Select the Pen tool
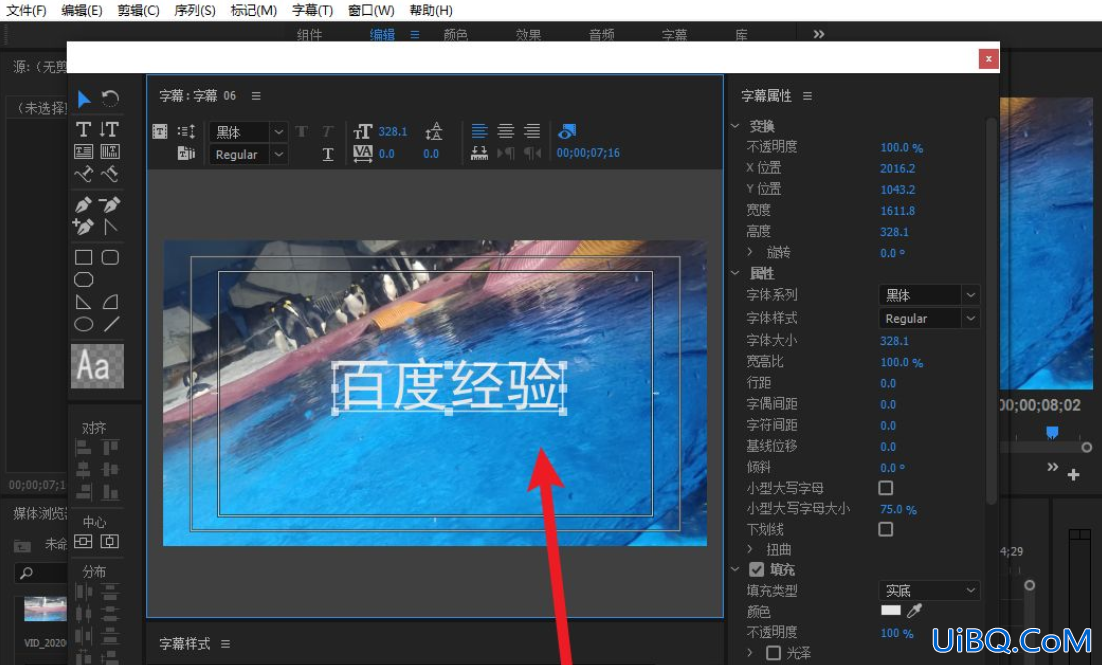Screen dimensions: 1102x665 tap(83, 205)
